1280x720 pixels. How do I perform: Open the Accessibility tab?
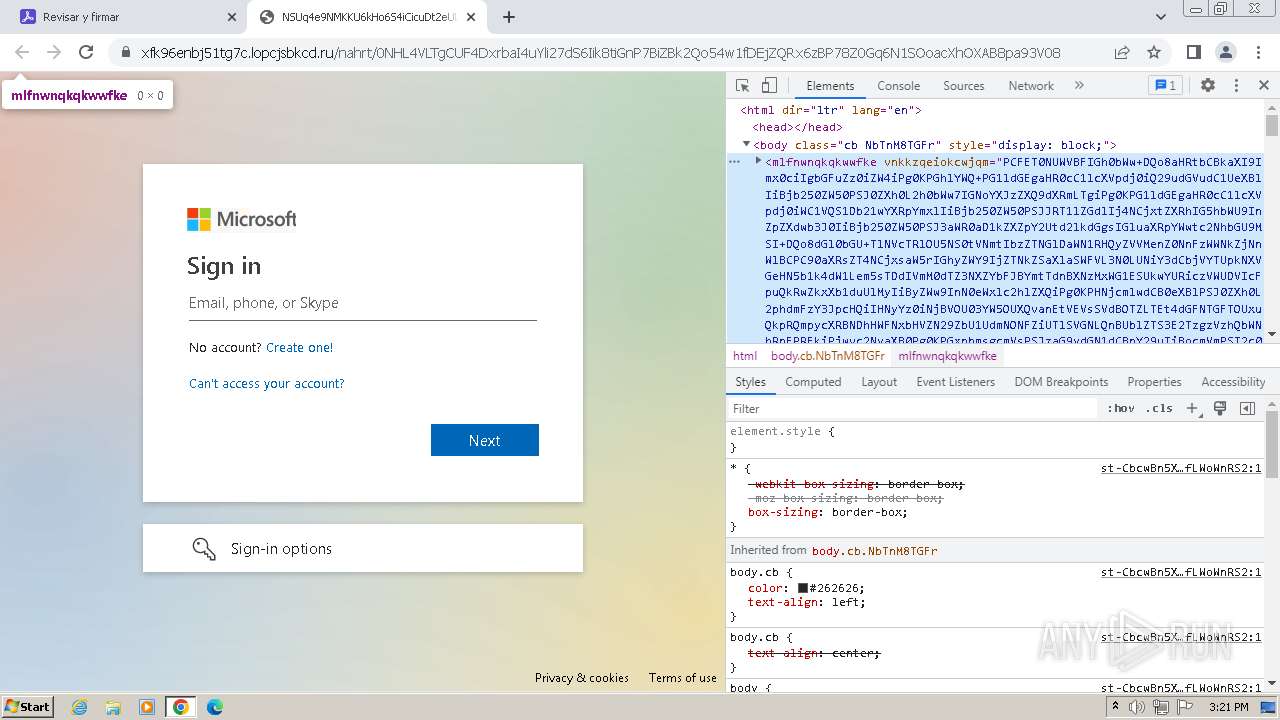tap(1233, 382)
